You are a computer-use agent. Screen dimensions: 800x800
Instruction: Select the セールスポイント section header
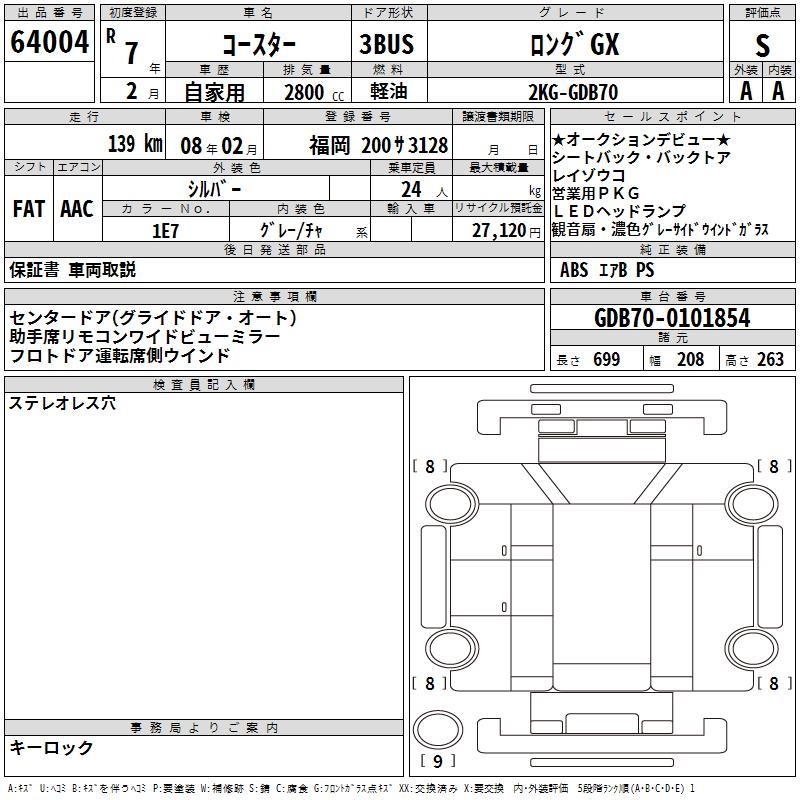click(672, 116)
